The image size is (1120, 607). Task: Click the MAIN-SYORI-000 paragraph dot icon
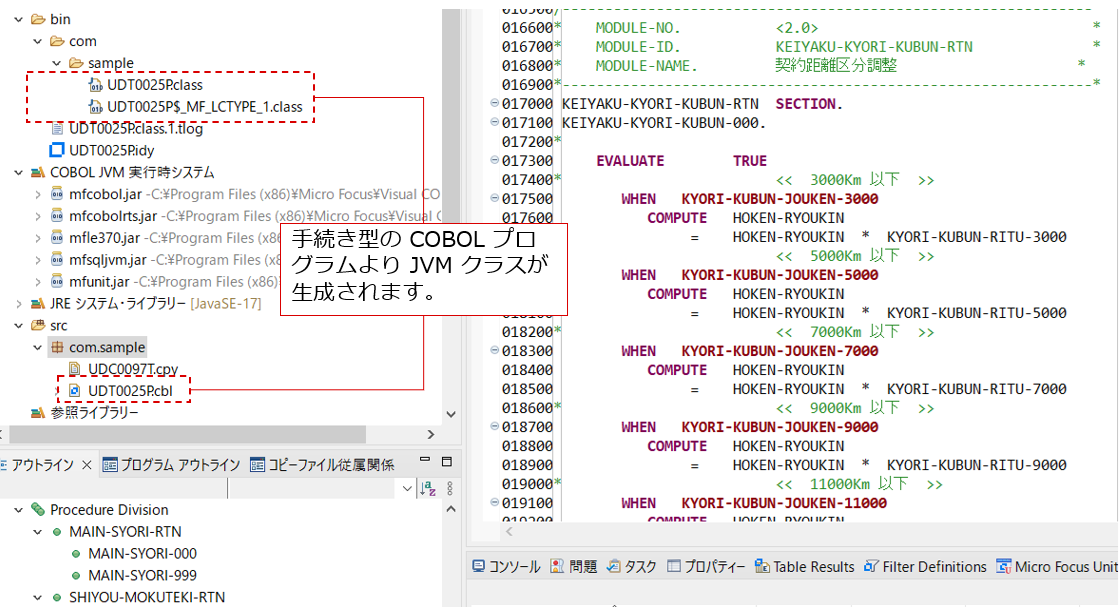76,553
